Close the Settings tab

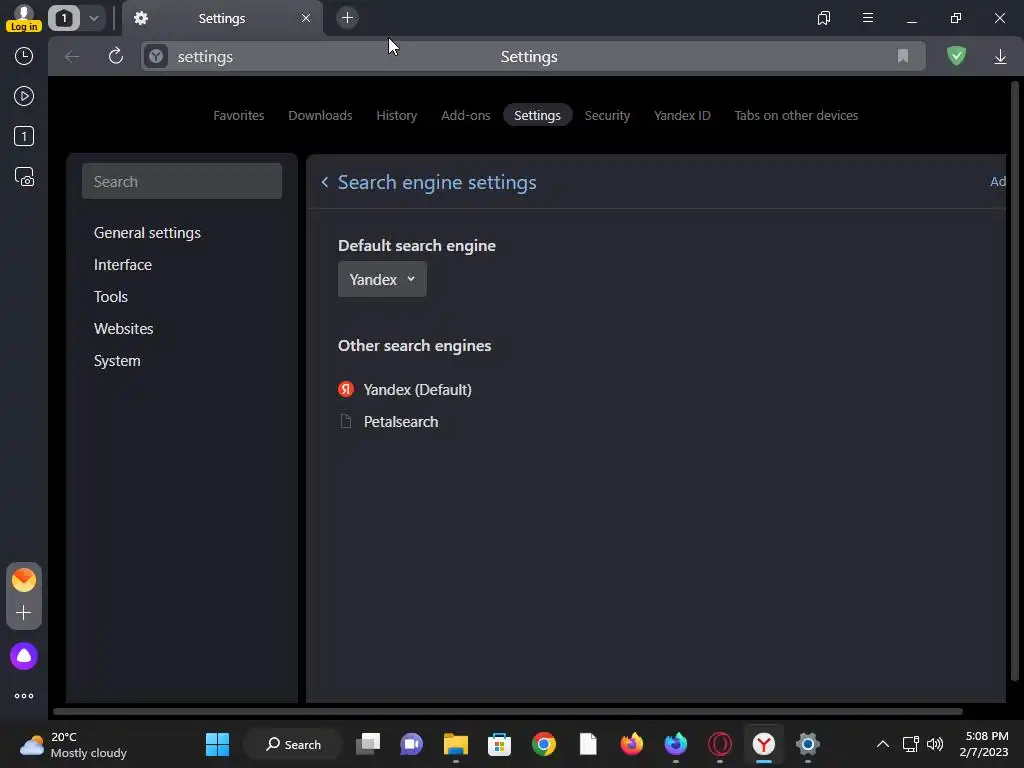click(x=306, y=18)
